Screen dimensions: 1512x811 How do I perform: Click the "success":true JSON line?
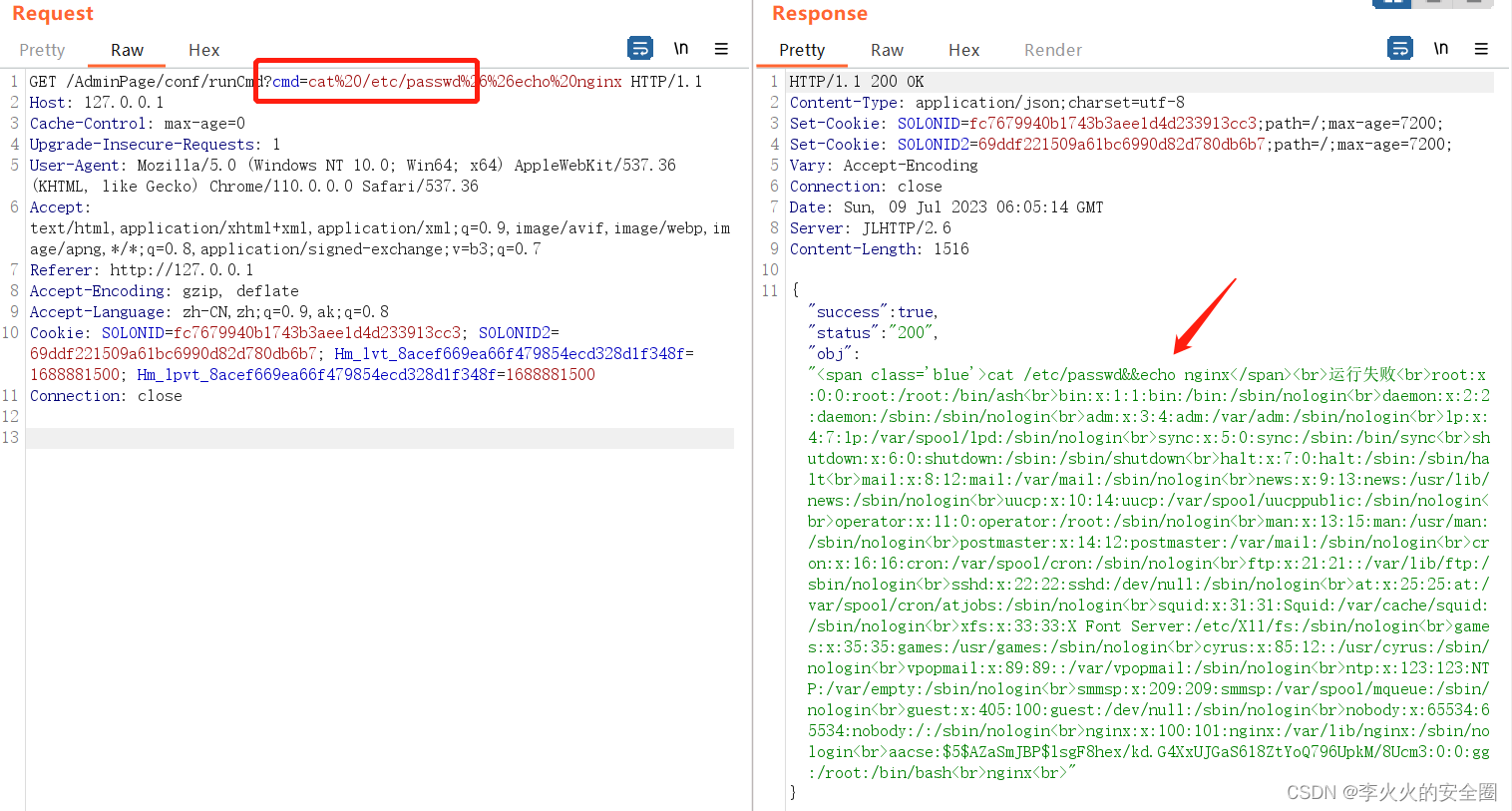click(x=873, y=312)
